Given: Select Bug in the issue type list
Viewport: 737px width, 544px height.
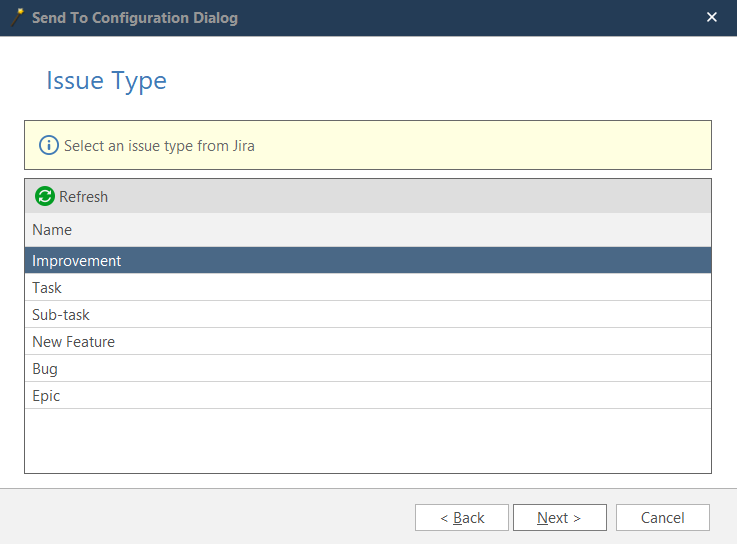Looking at the screenshot, I should (45, 369).
